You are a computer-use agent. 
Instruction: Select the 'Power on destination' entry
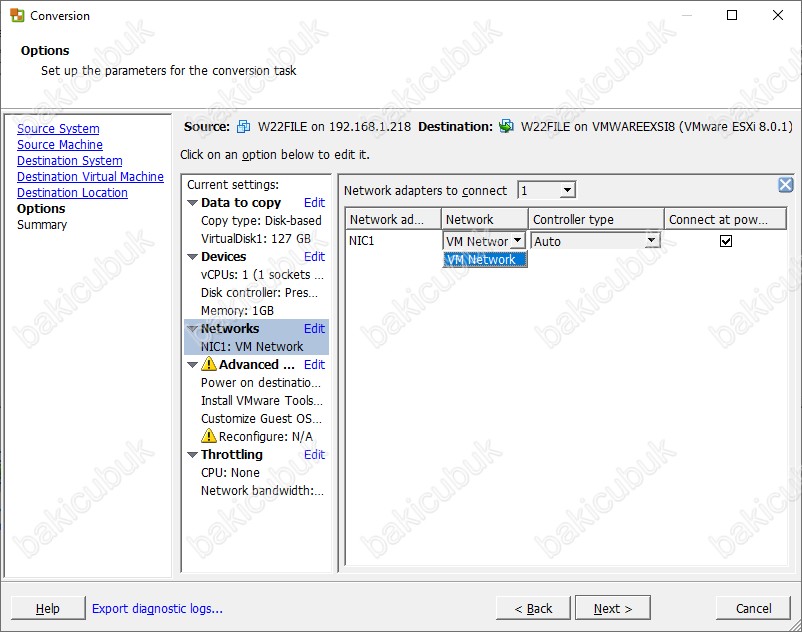coord(261,382)
